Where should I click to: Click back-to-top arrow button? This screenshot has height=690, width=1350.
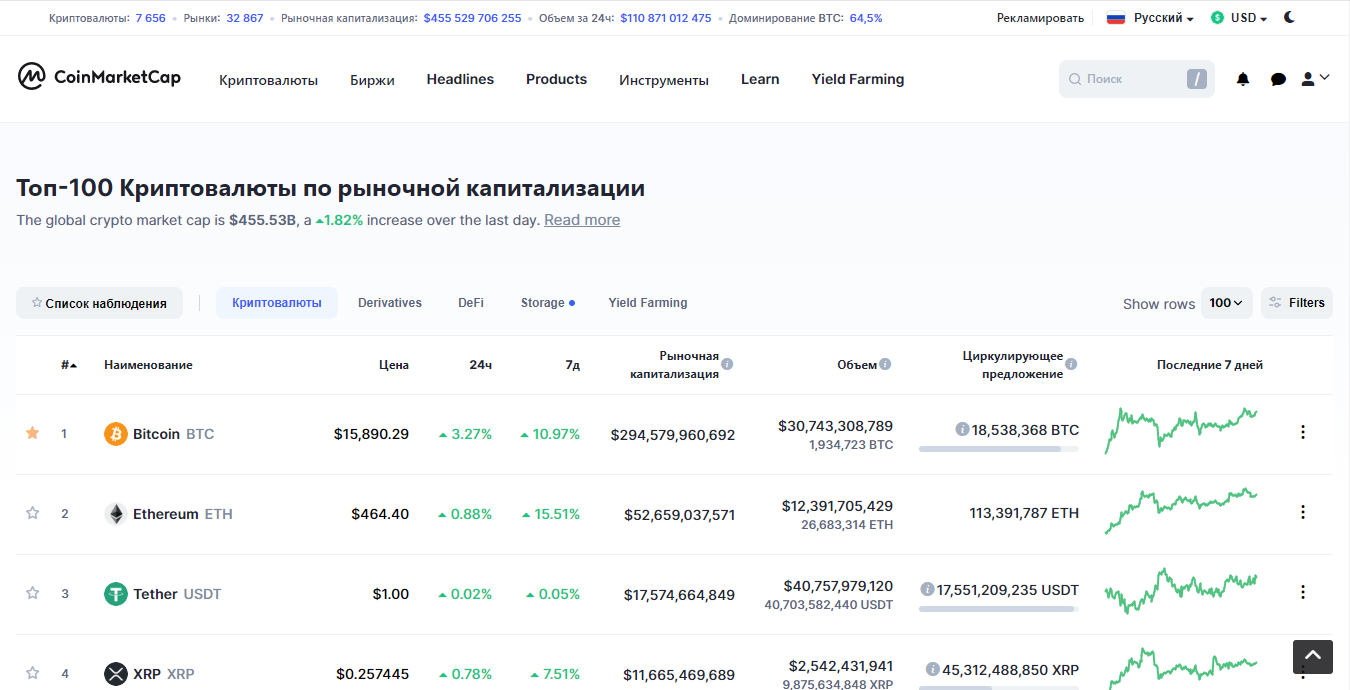tap(1313, 656)
